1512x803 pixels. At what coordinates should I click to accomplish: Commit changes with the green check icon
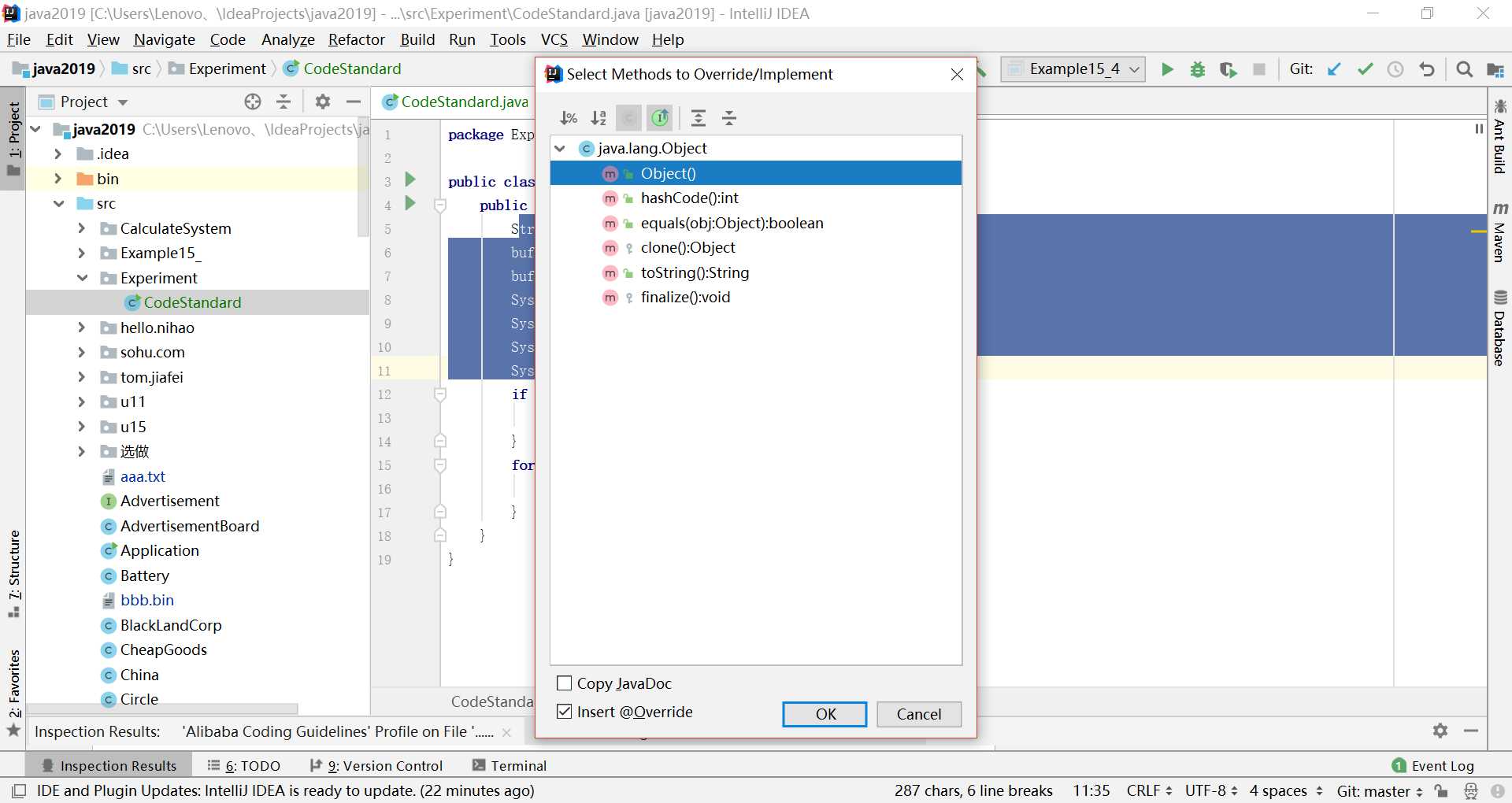tap(1365, 69)
